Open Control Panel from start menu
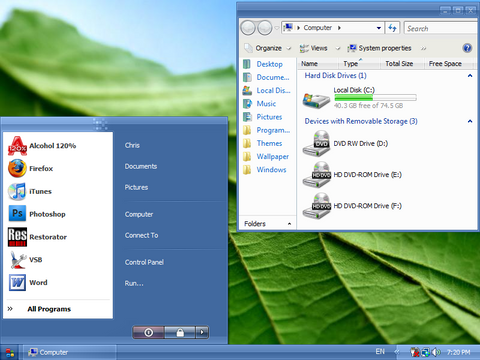480x360 pixels. pyautogui.click(x=144, y=262)
